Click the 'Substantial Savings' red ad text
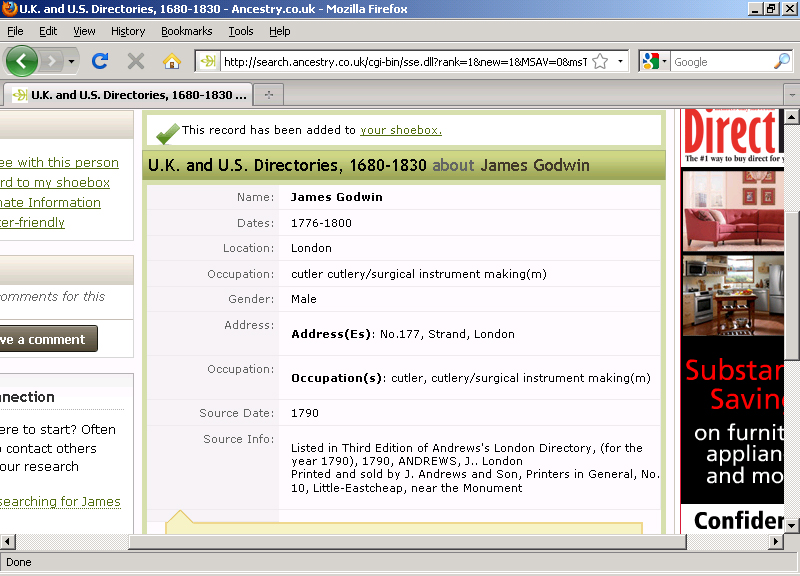 tap(735, 384)
